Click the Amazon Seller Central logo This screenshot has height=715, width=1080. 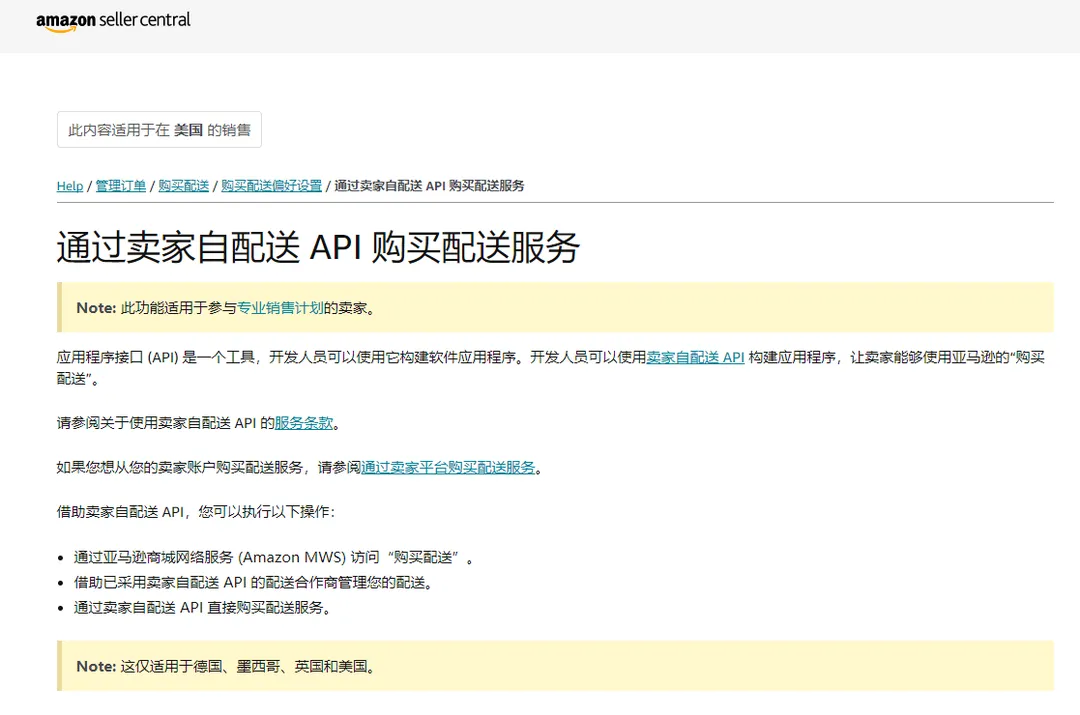[113, 21]
